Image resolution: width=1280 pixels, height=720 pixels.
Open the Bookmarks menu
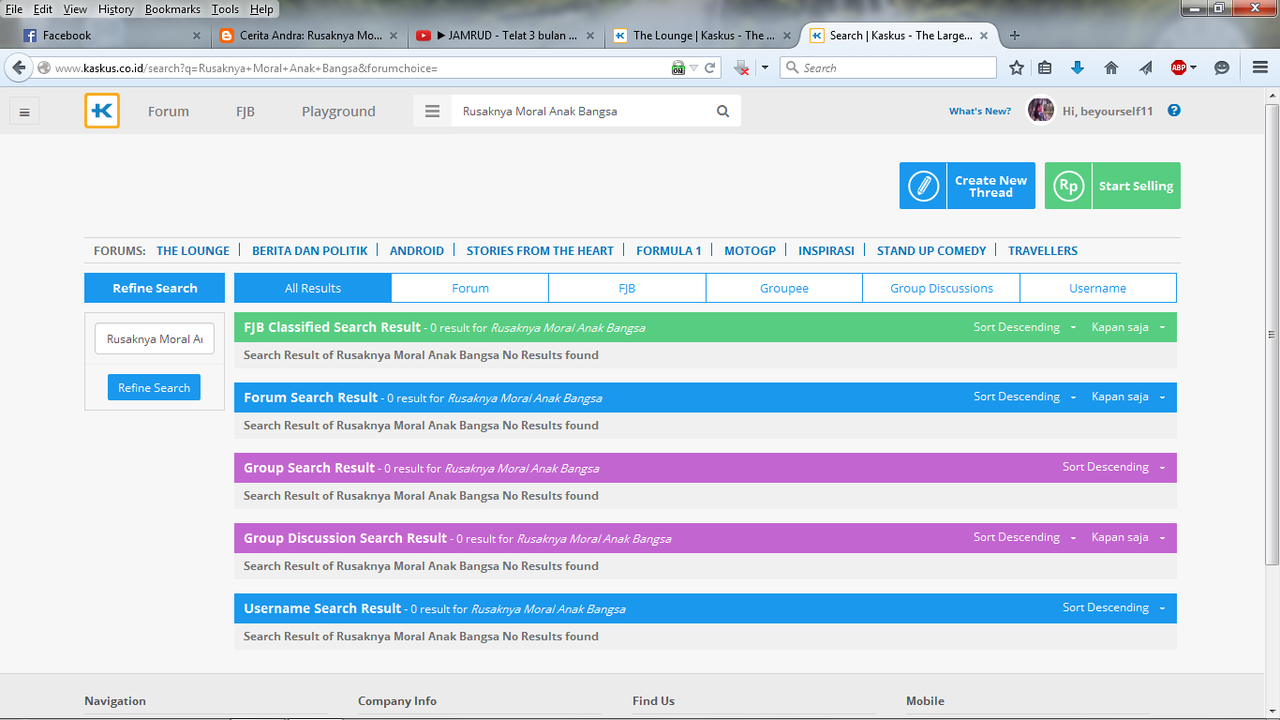coord(172,9)
